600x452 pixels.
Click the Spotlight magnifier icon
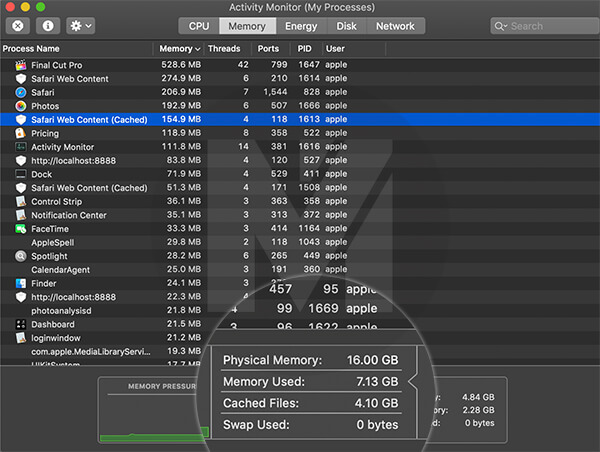tap(21, 256)
